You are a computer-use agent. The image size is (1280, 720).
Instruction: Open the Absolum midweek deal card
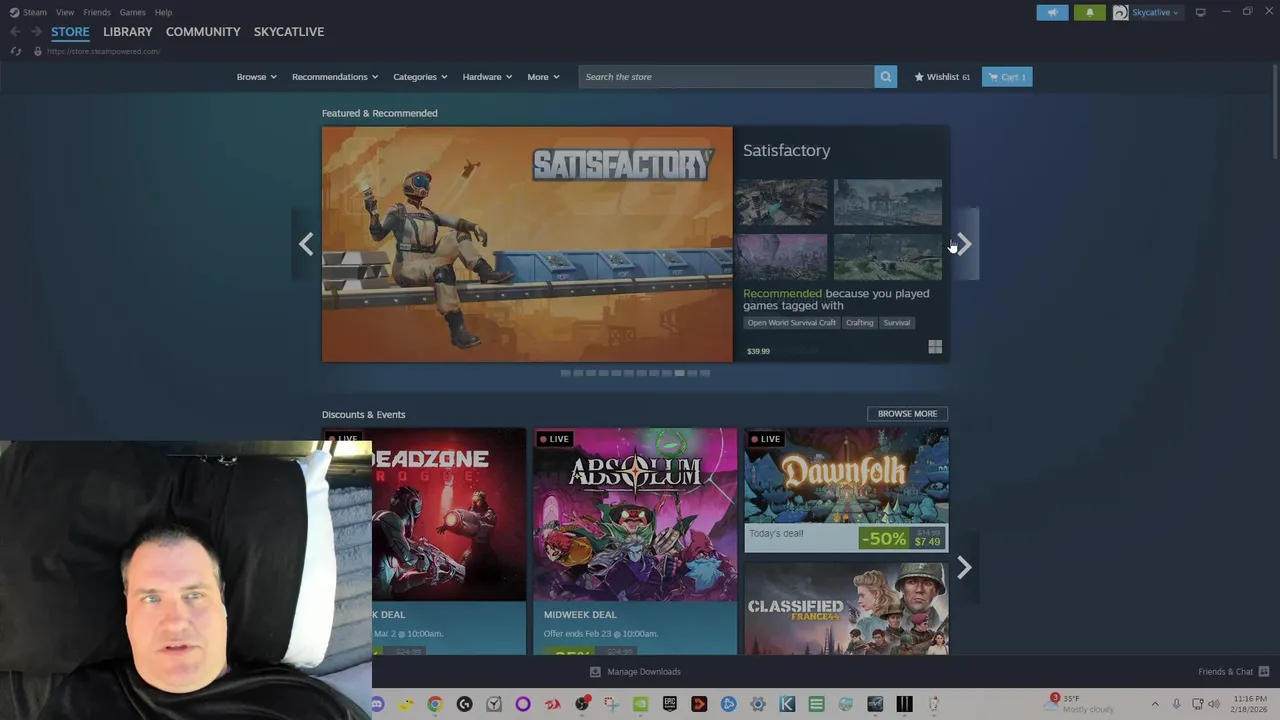coord(635,541)
